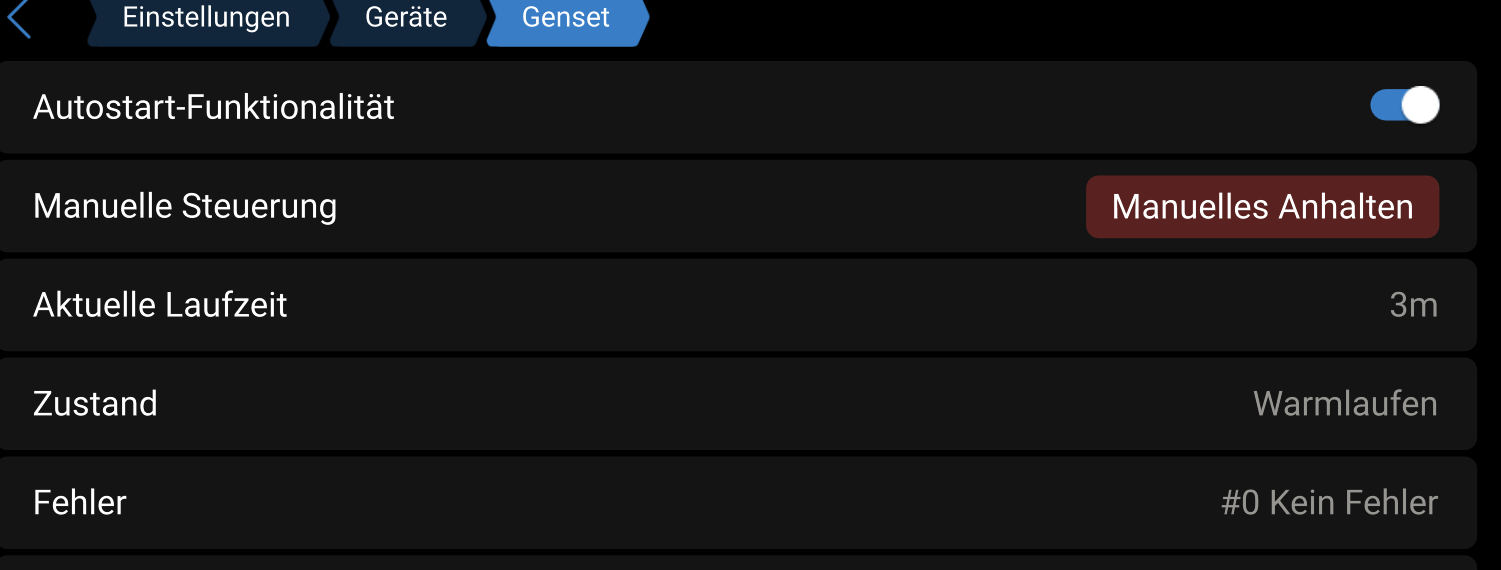Click the Warmlaufen status value
This screenshot has height=570, width=1501.
coord(1345,404)
